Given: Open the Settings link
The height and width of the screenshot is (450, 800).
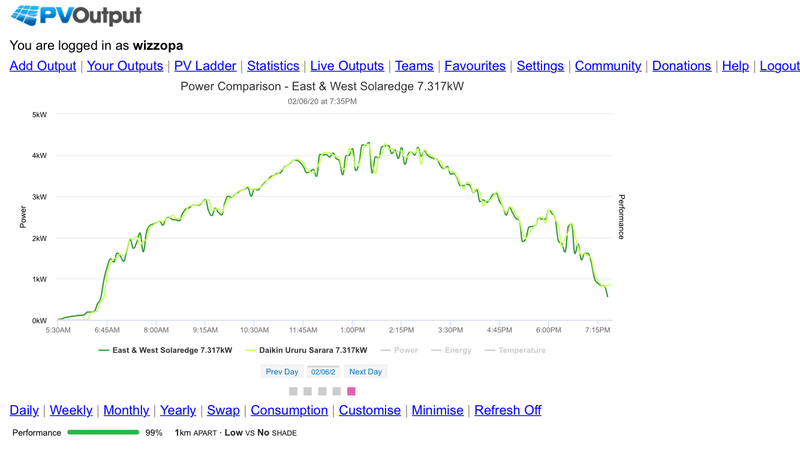Looking at the screenshot, I should click(540, 66).
